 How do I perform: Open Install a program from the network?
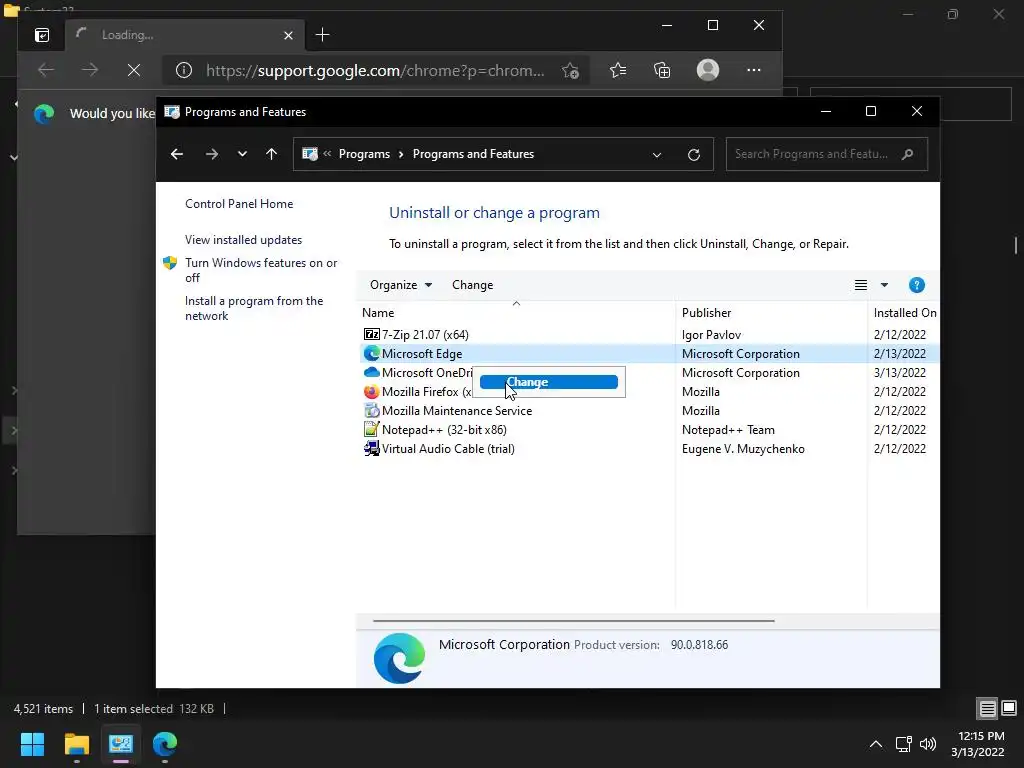tap(254, 308)
